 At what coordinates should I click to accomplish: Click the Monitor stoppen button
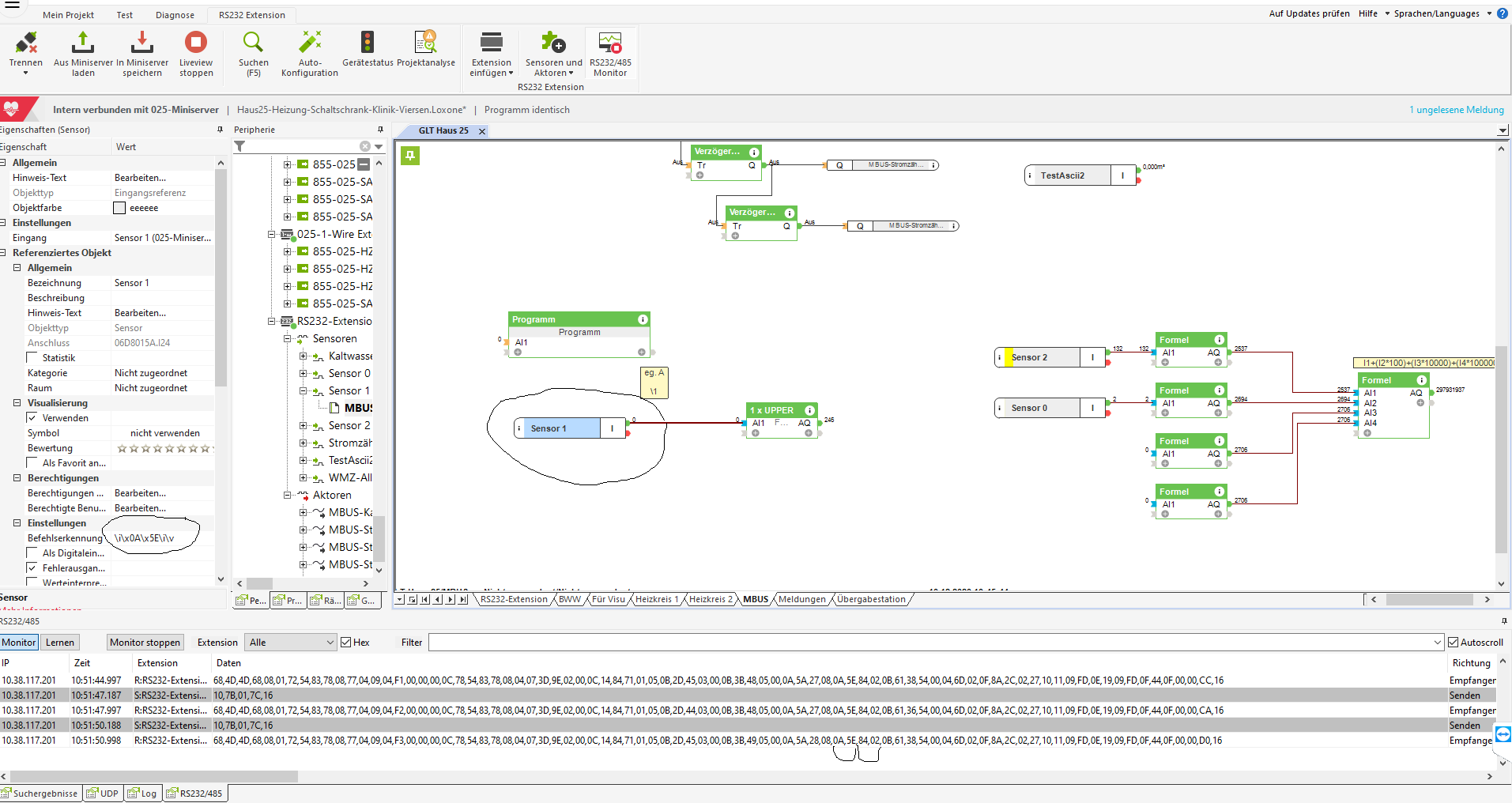145,643
